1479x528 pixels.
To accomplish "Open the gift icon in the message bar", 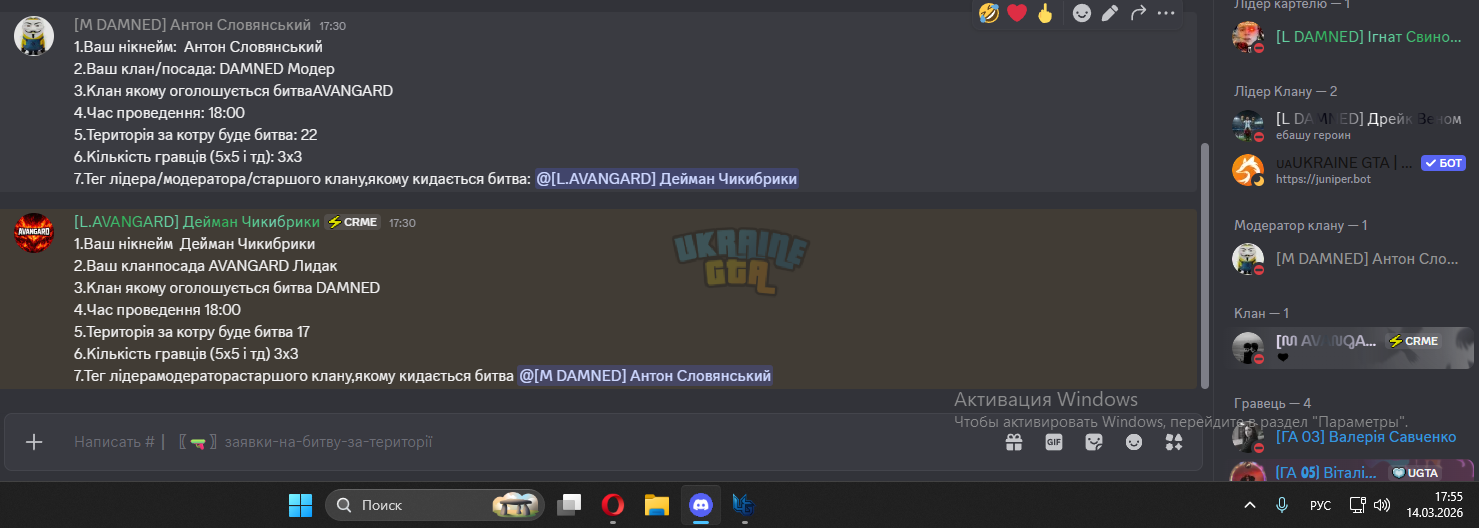I will [x=1014, y=442].
